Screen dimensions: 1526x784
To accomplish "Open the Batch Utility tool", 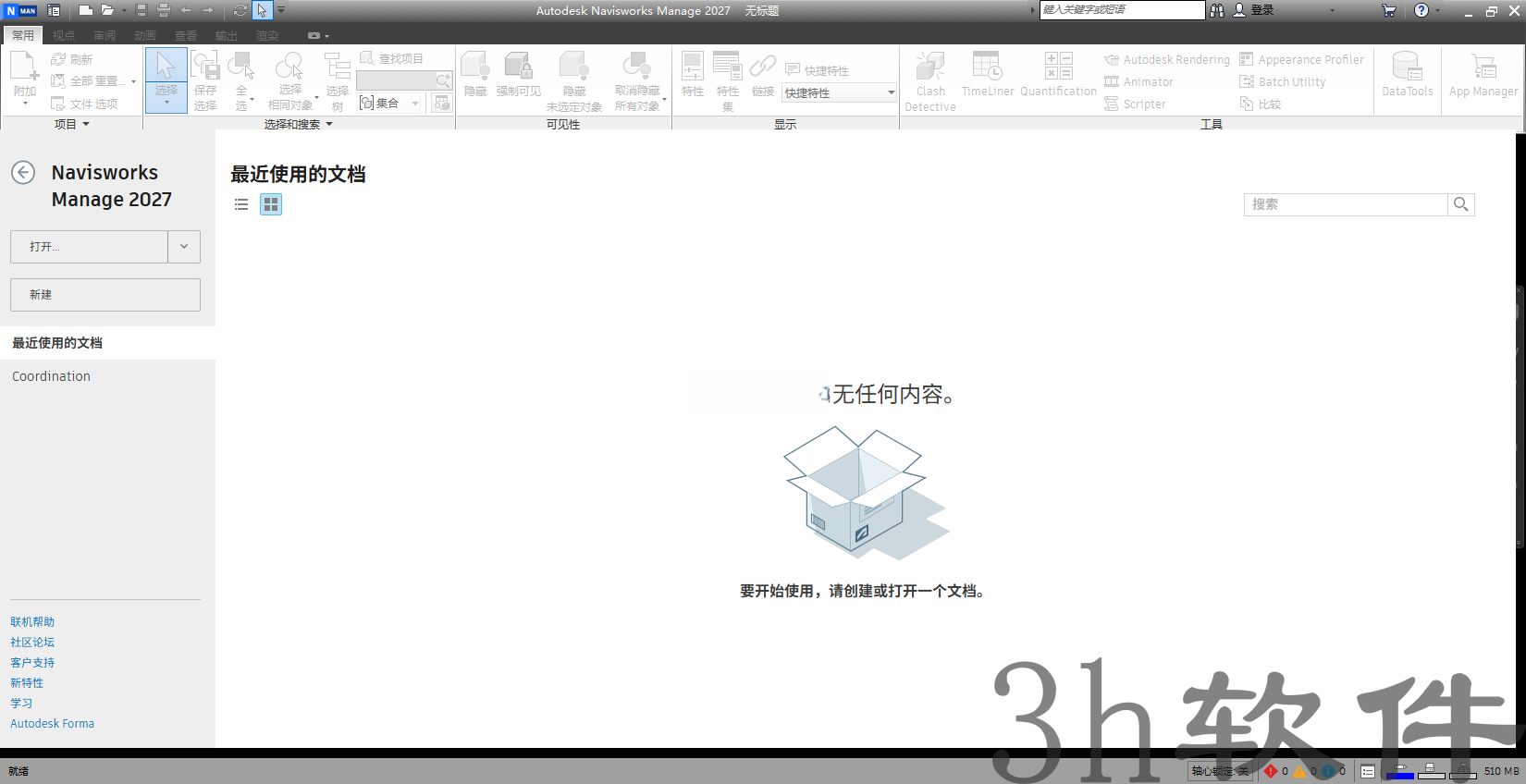I will (1283, 81).
